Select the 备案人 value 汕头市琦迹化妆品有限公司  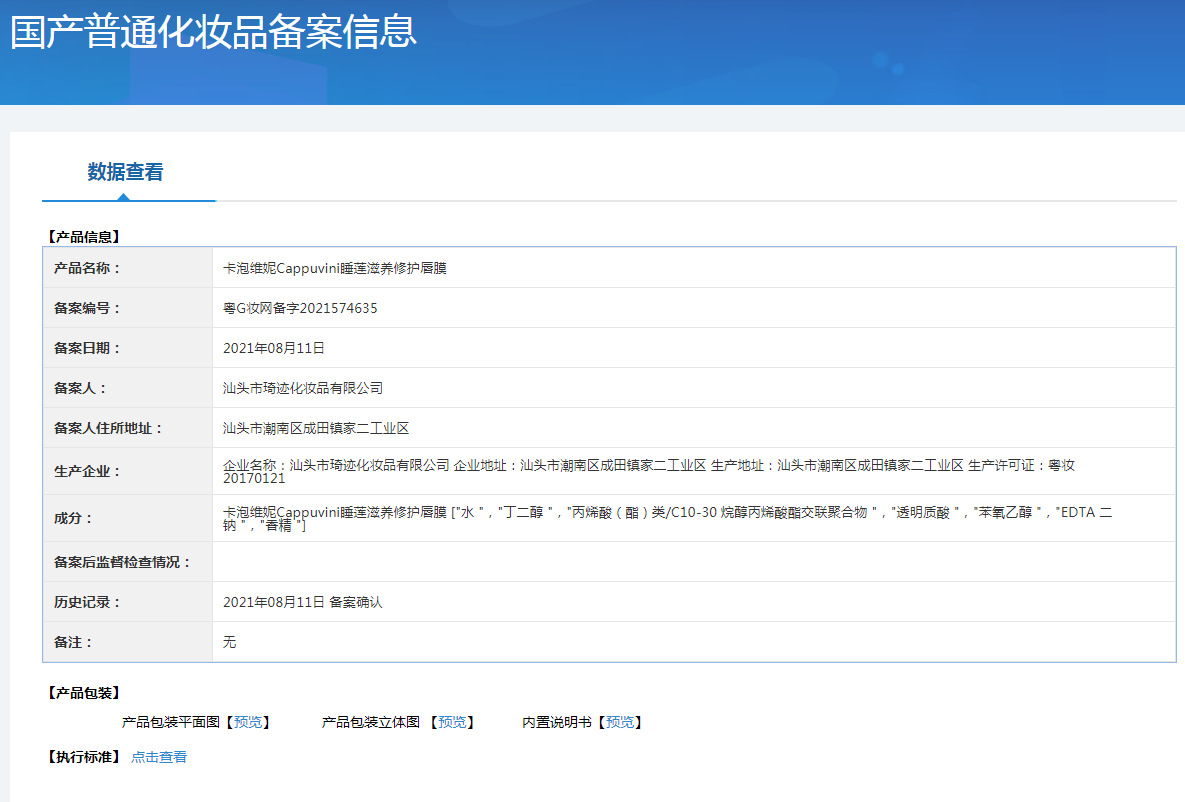[302, 388]
